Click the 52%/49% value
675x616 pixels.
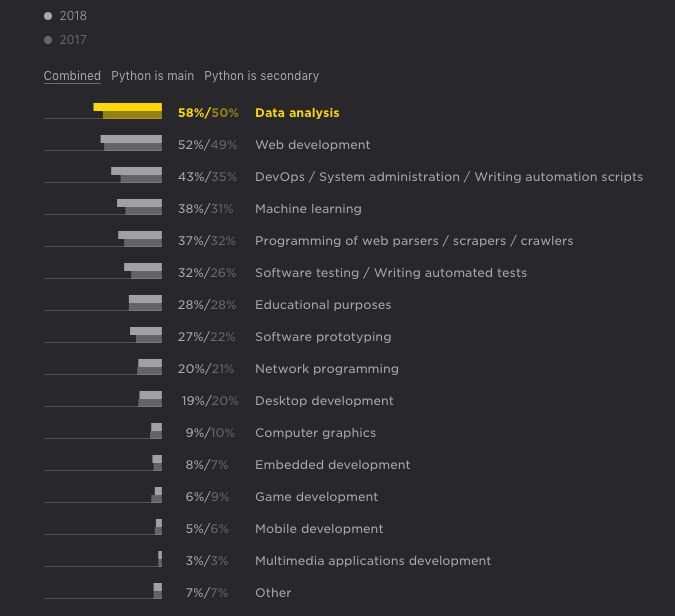[207, 145]
